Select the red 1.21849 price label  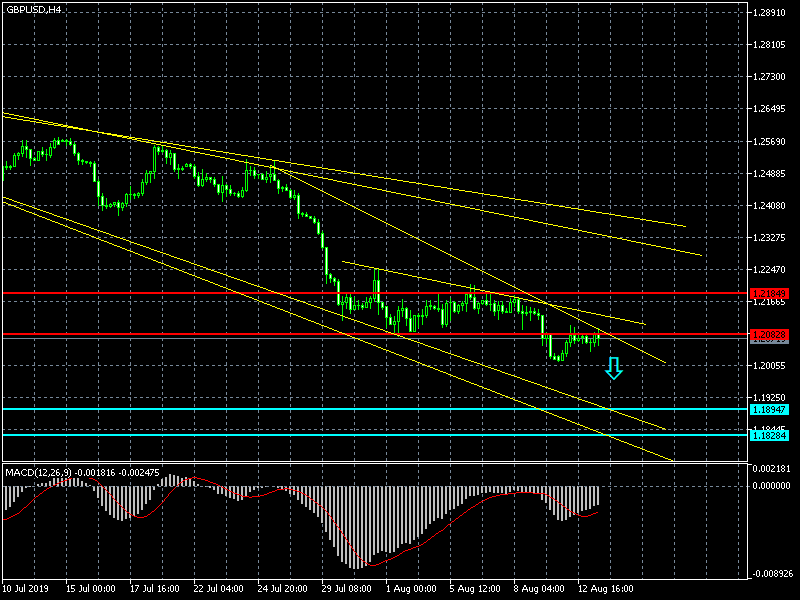click(x=769, y=293)
